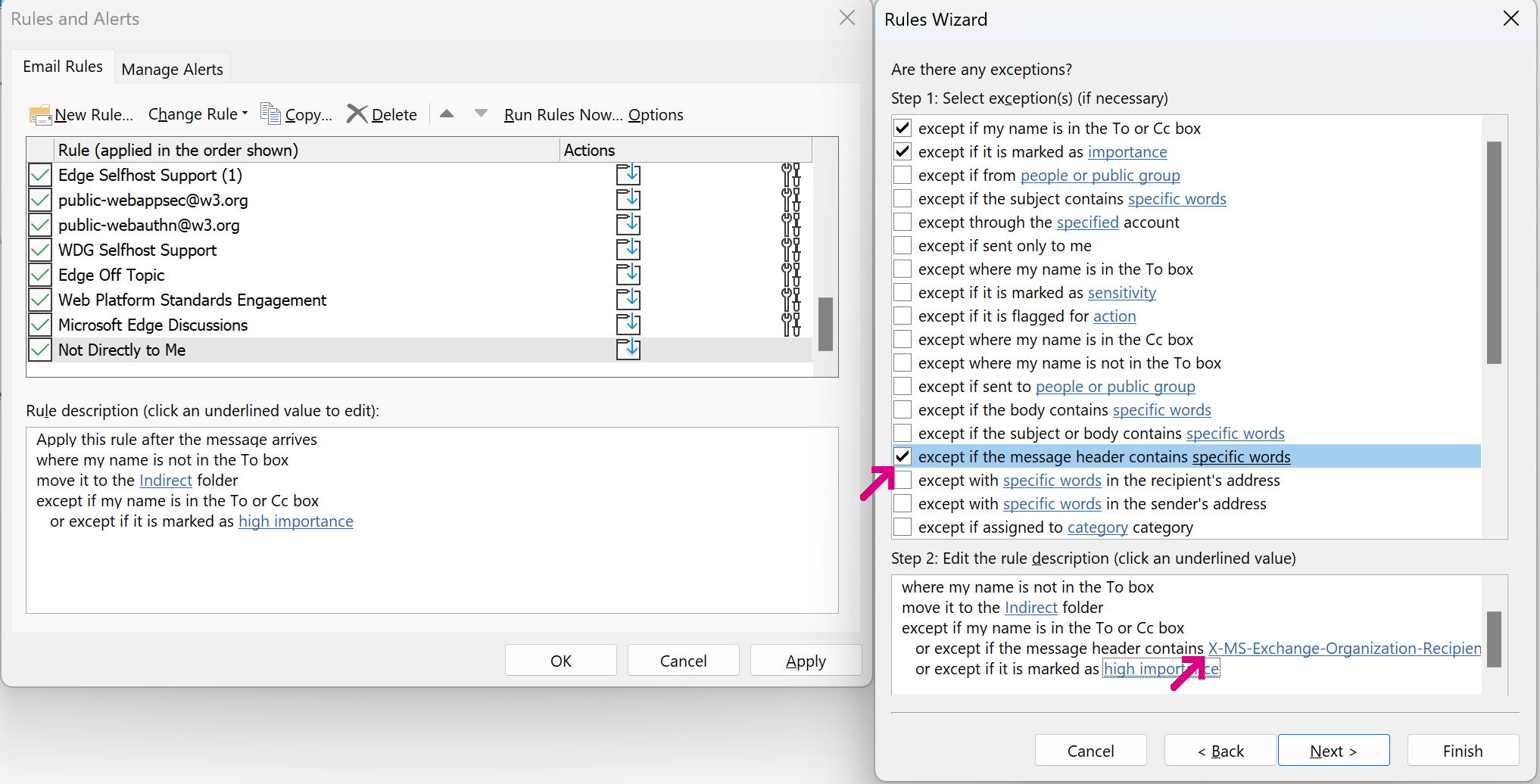The width and height of the screenshot is (1540, 784).
Task: Select the Email Rules tab
Action: pyautogui.click(x=63, y=67)
